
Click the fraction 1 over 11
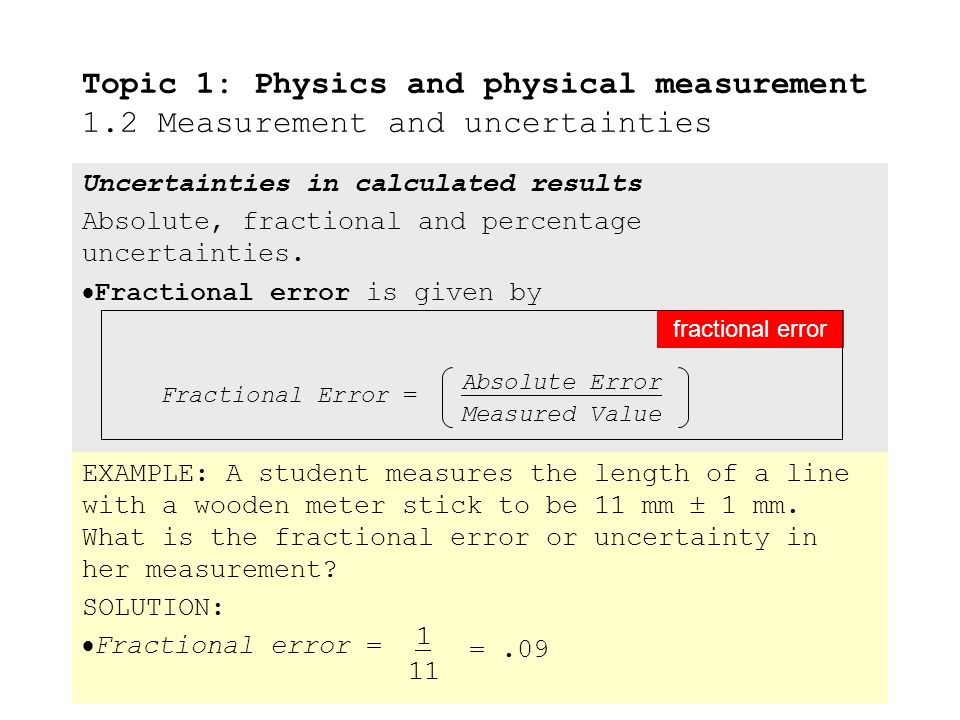[423, 654]
